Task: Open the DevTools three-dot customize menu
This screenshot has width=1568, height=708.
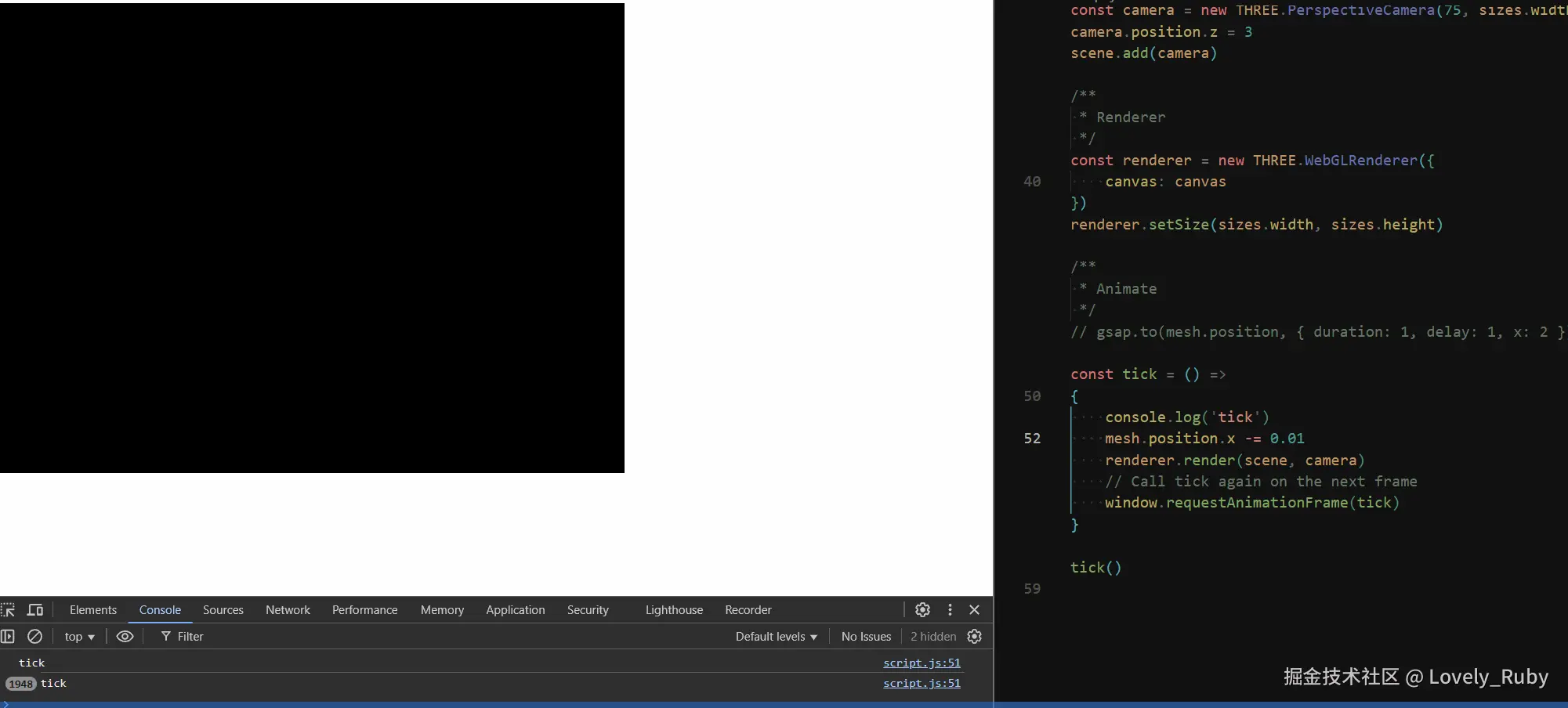Action: 950,609
